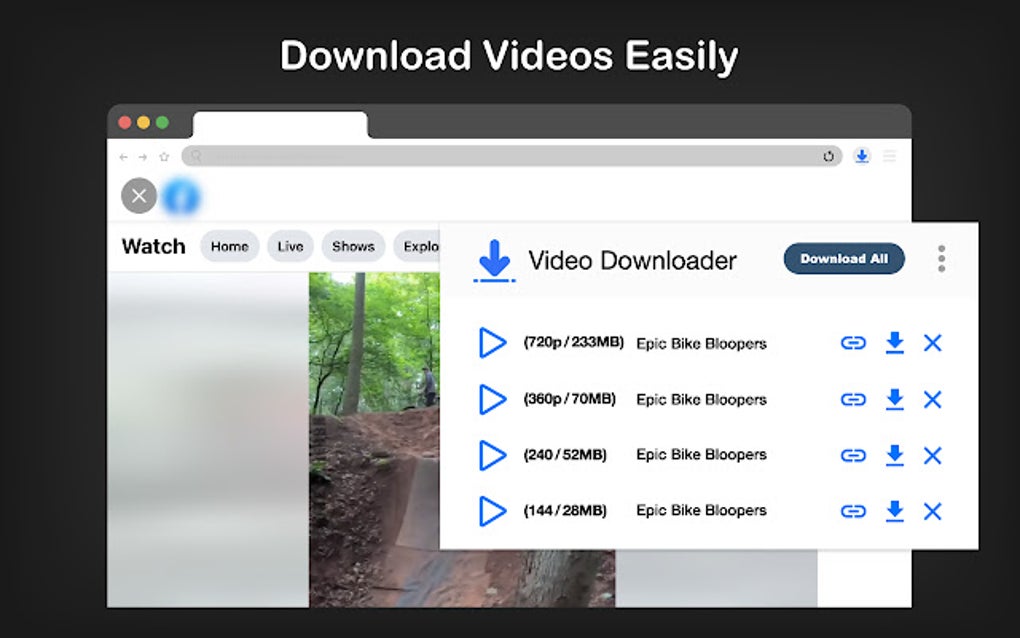This screenshot has width=1020, height=638.
Task: Open the Video Downloader three-dot menu
Action: 941,259
